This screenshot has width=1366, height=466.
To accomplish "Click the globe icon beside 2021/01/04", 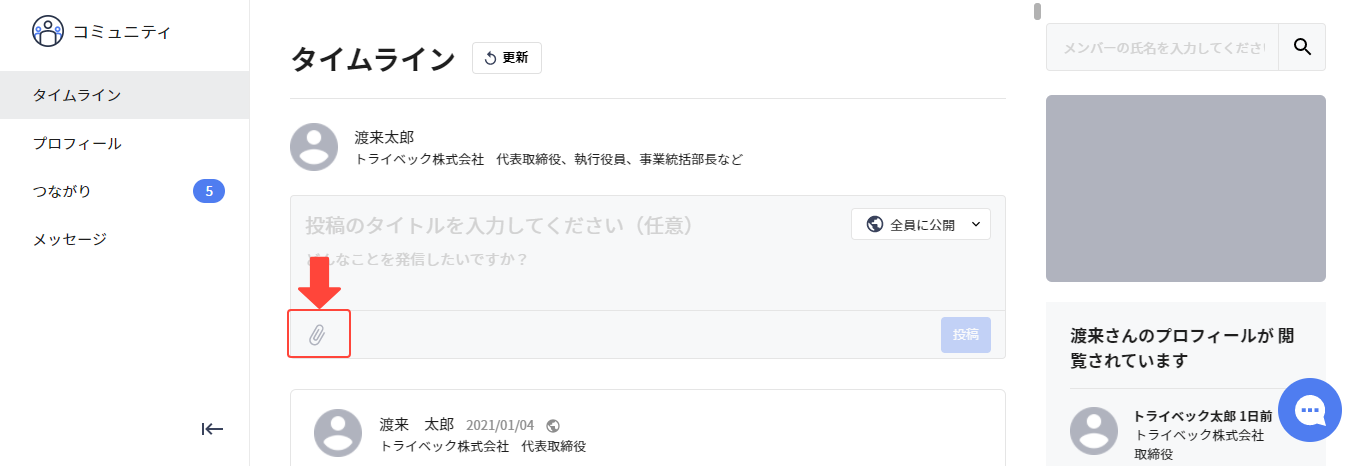I will [554, 425].
